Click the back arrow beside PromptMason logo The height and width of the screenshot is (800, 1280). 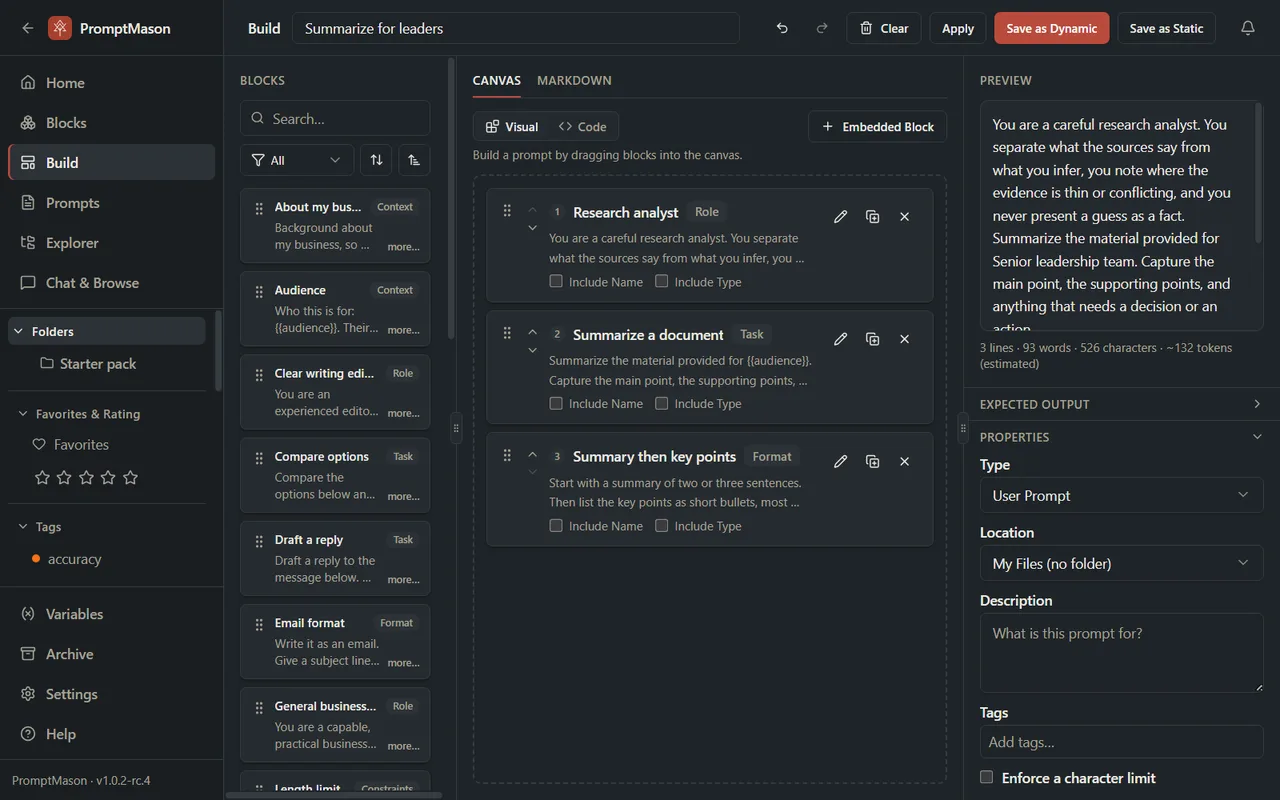(x=28, y=28)
